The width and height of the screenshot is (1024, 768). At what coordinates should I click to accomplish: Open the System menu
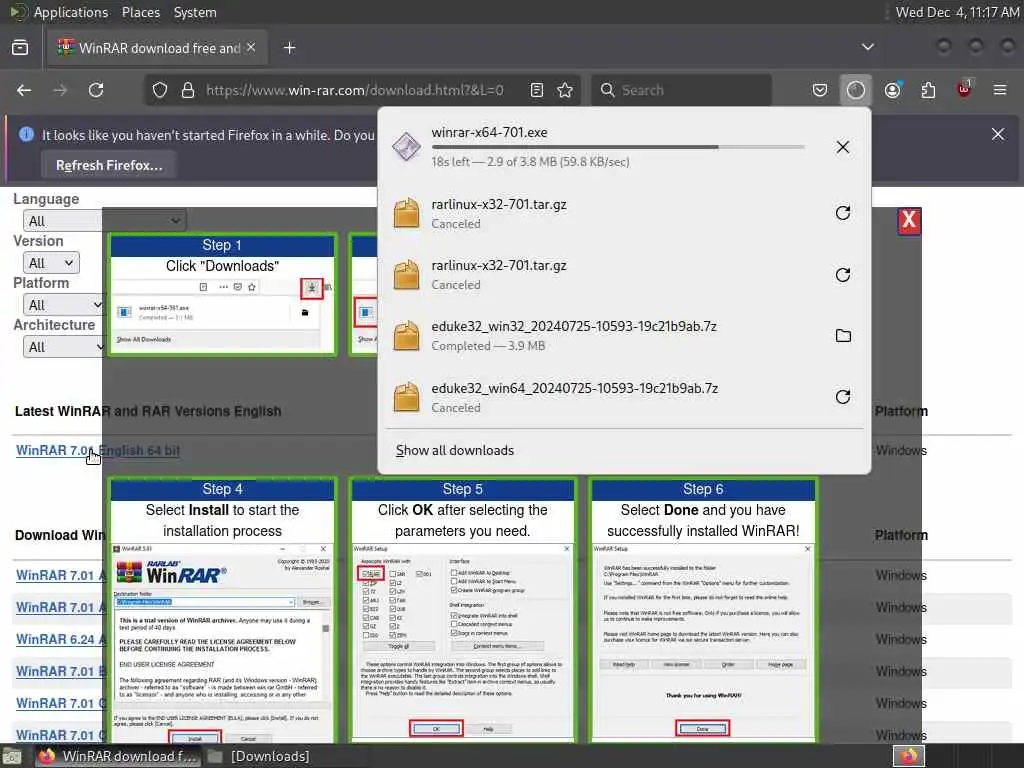pyautogui.click(x=195, y=12)
